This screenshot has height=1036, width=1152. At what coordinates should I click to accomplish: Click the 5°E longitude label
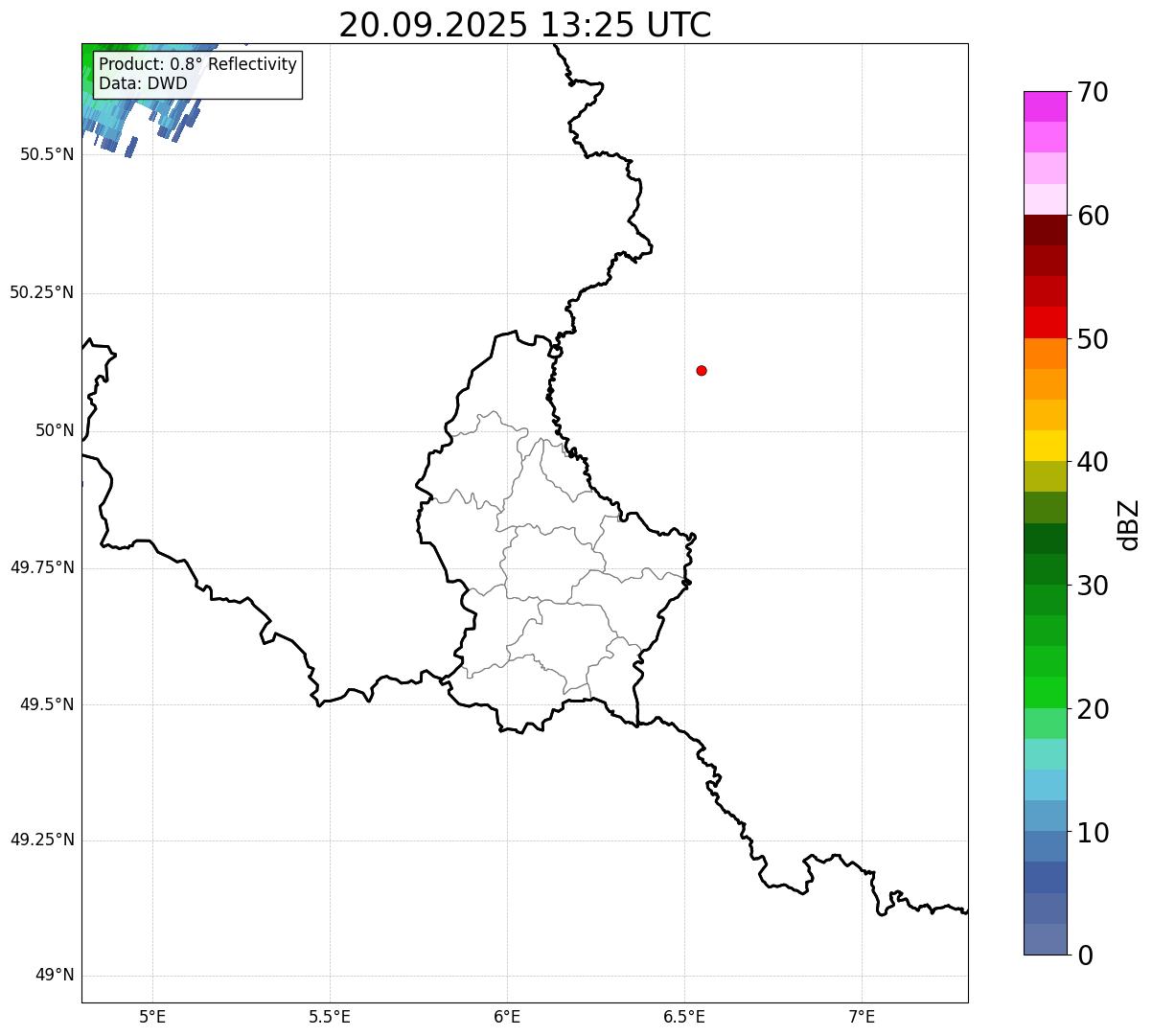[152, 1016]
